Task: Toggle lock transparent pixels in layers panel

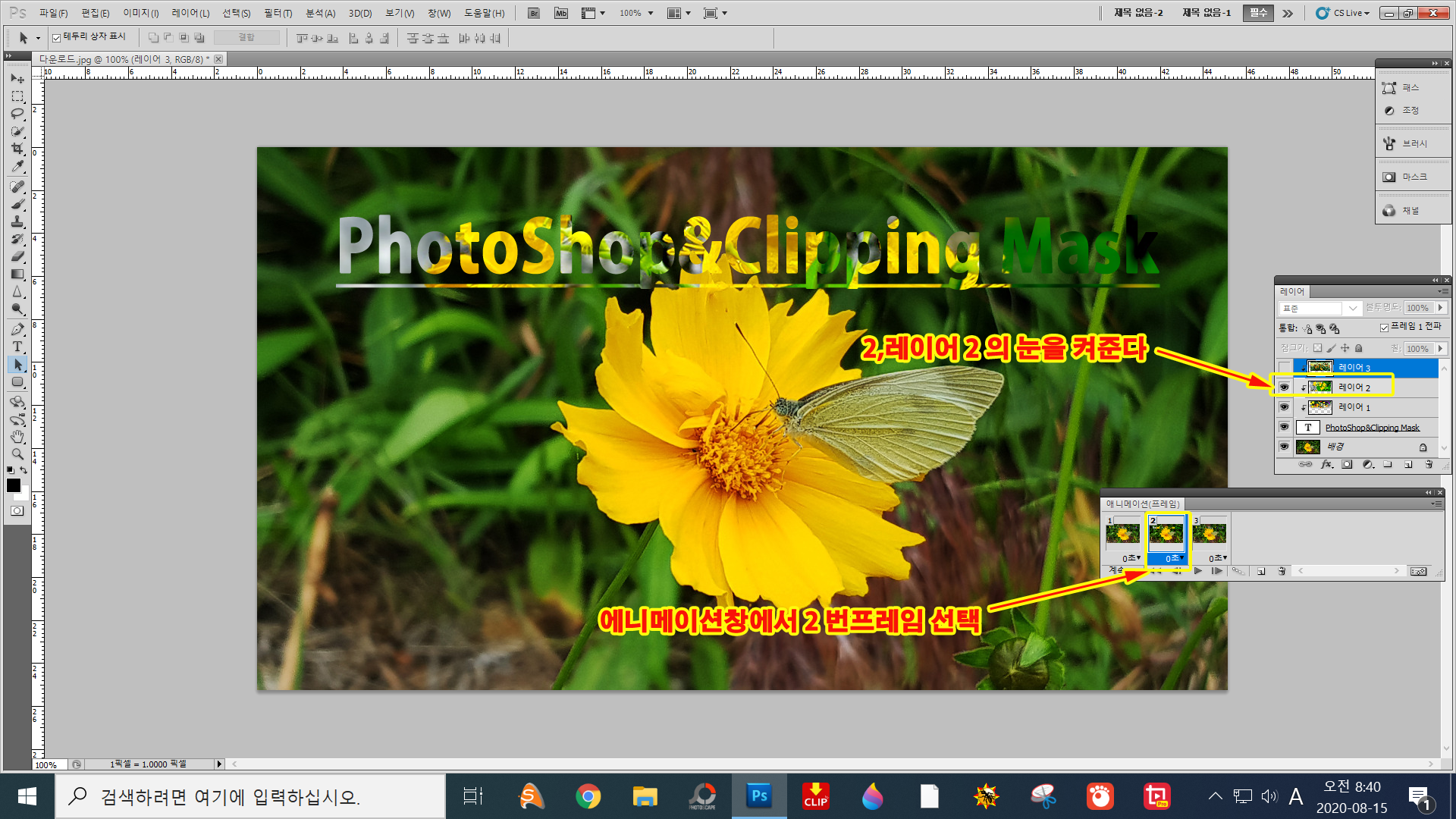Action: pyautogui.click(x=1317, y=348)
